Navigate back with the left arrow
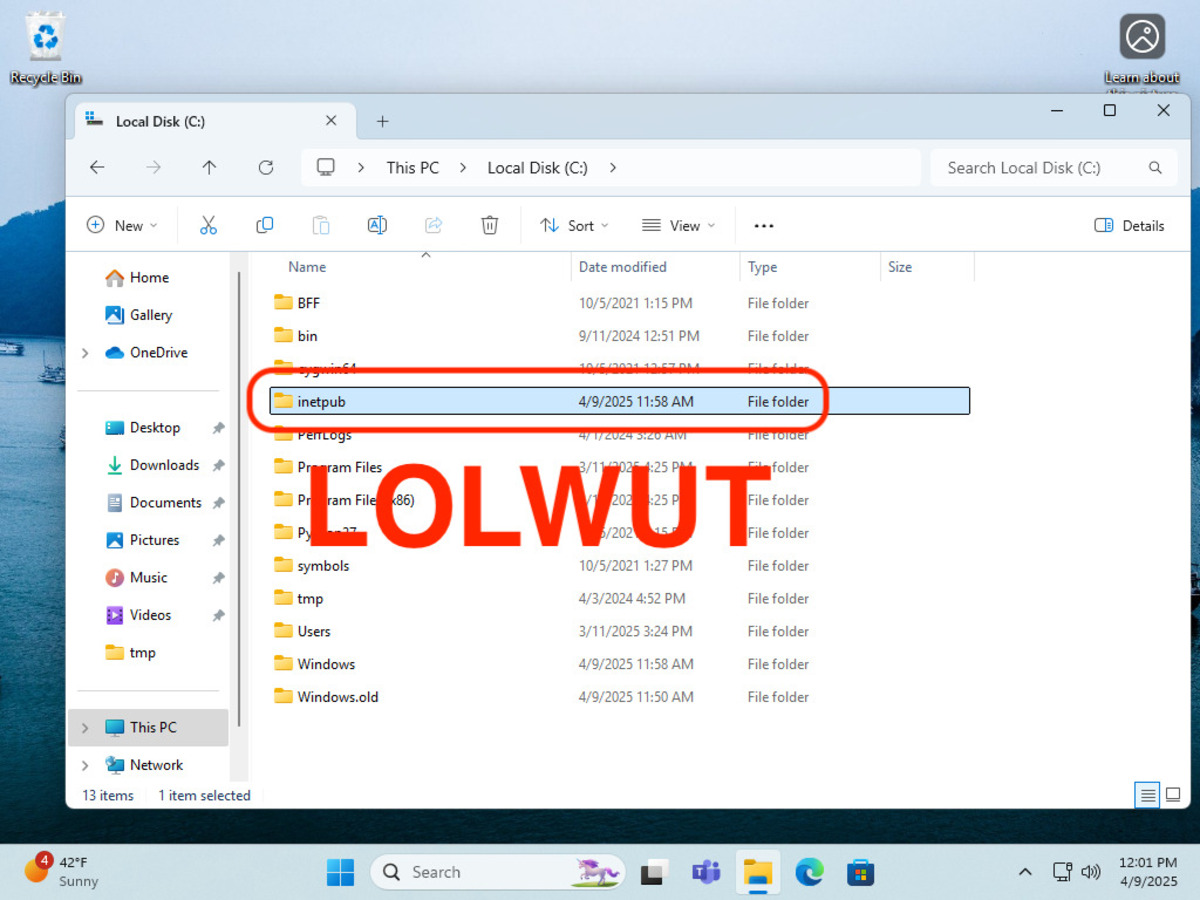Image resolution: width=1200 pixels, height=900 pixels. click(97, 168)
